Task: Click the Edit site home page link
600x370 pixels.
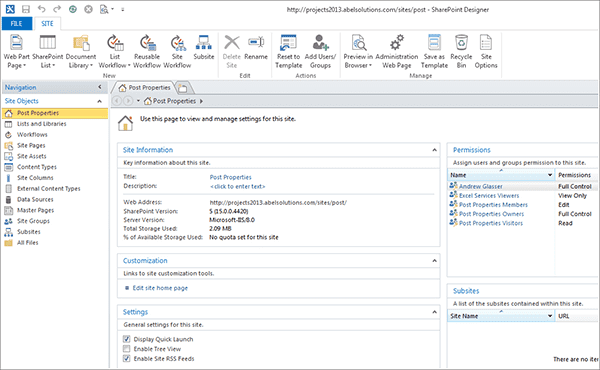Action: click(x=160, y=288)
